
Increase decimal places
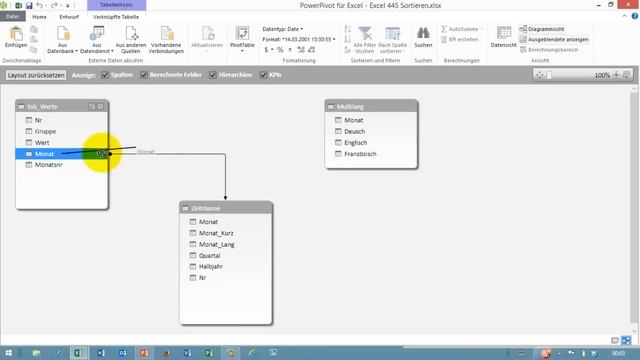pyautogui.click(x=301, y=50)
